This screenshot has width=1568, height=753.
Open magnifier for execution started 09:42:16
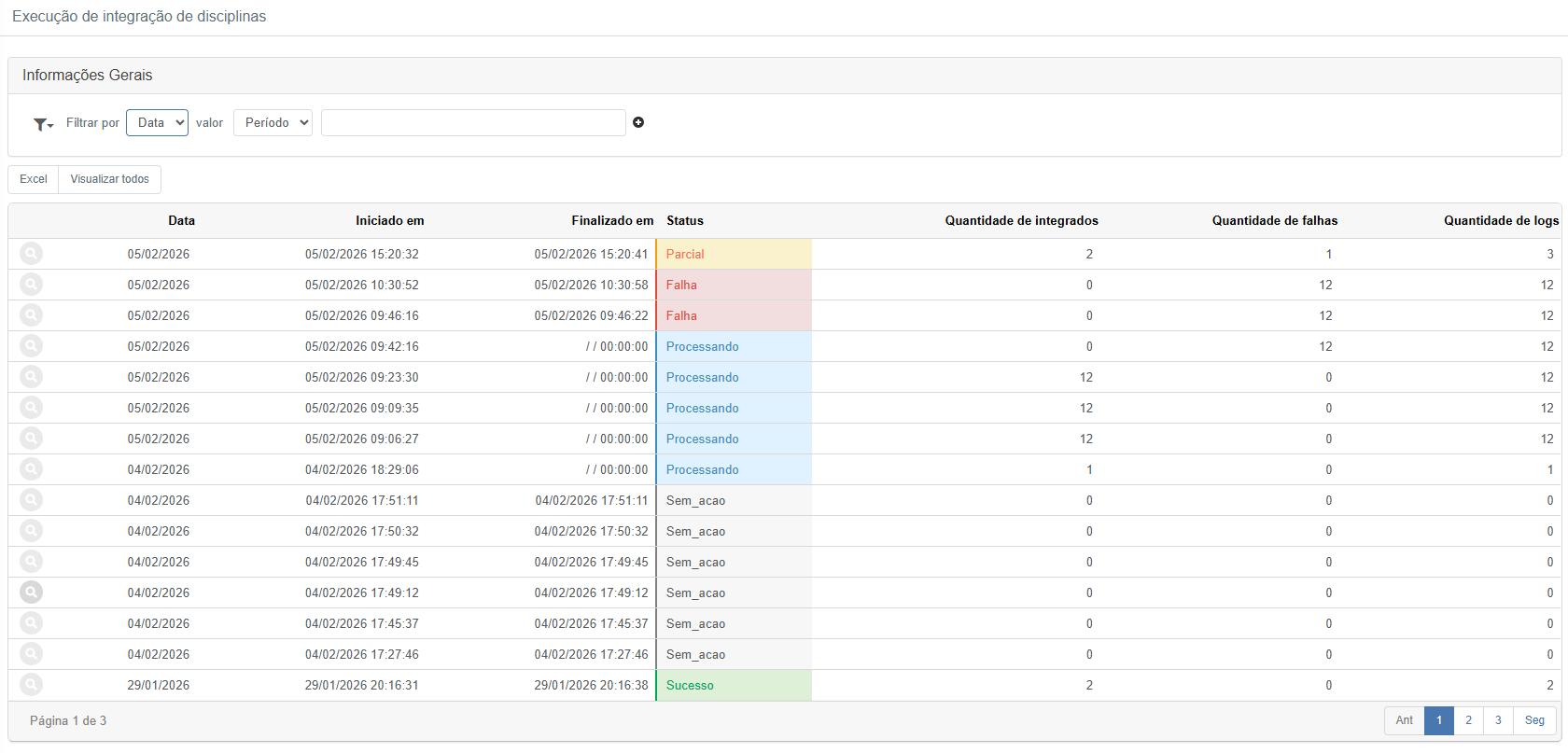32,346
